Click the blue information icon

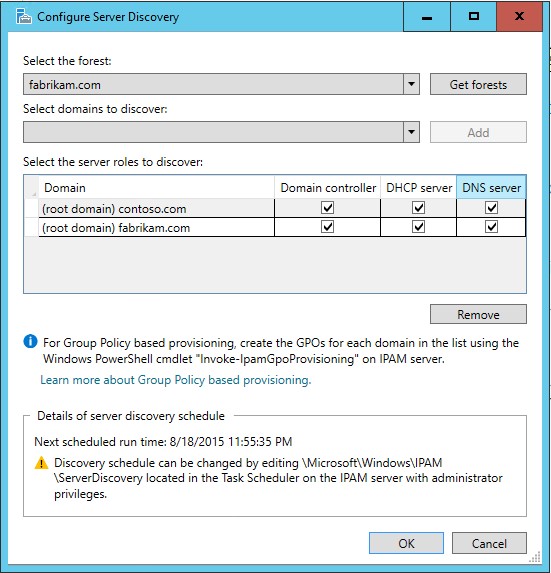pos(30,341)
